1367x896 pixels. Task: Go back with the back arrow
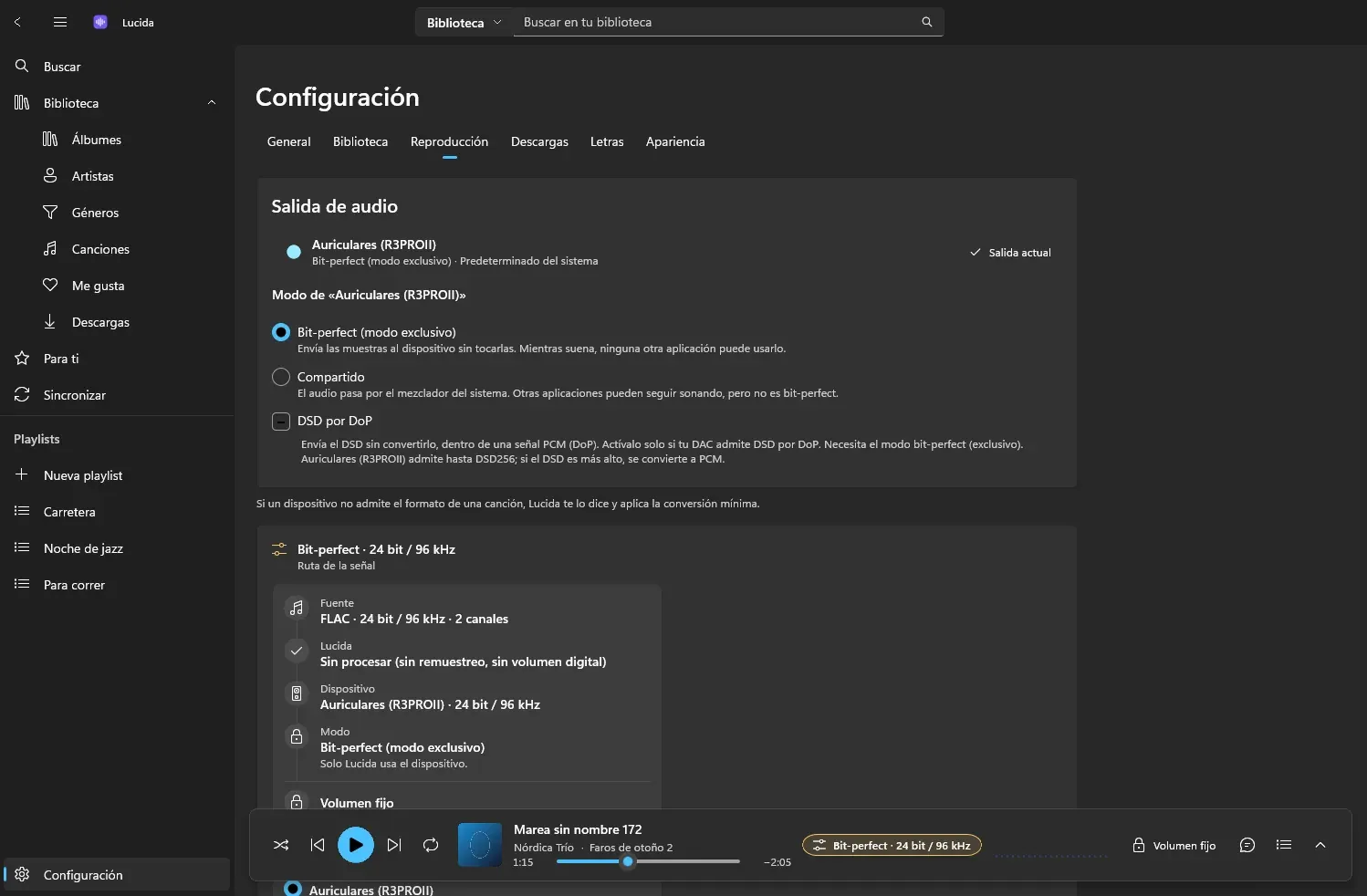point(17,22)
